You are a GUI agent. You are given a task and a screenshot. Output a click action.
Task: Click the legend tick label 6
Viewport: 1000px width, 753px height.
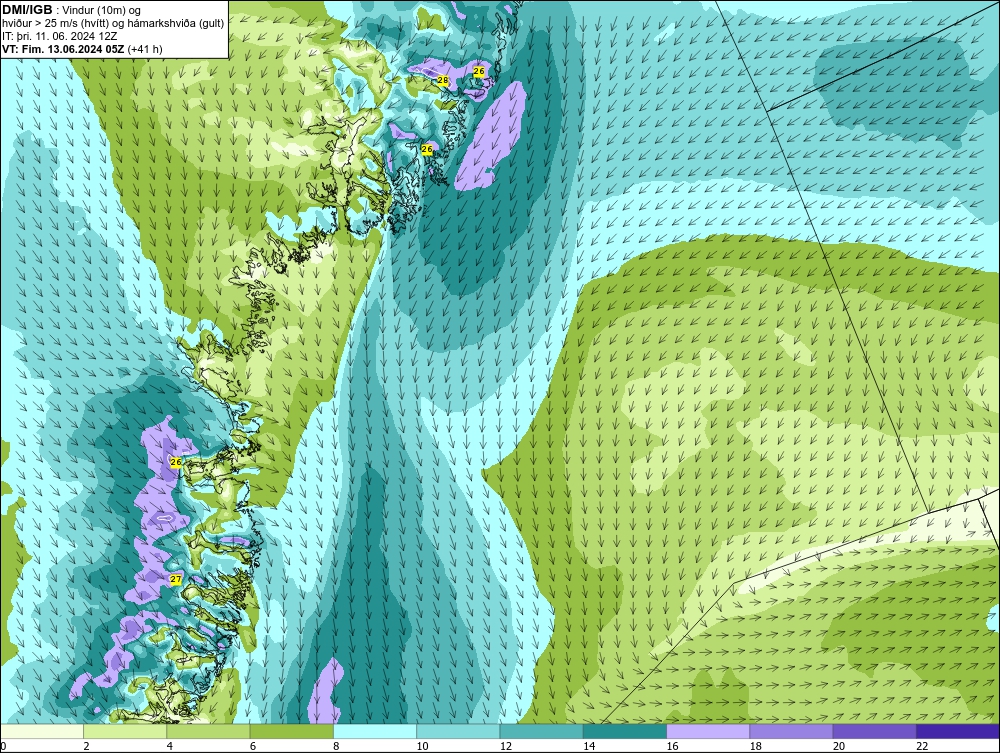[253, 746]
